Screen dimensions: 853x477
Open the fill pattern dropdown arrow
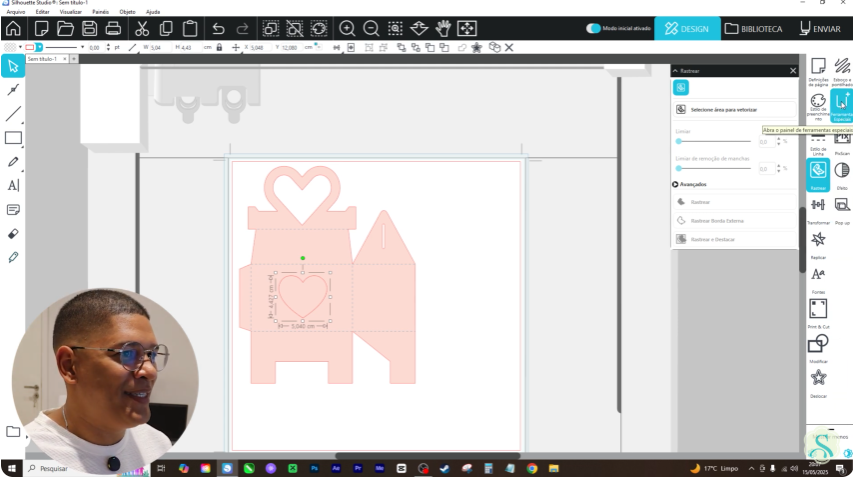coord(20,47)
